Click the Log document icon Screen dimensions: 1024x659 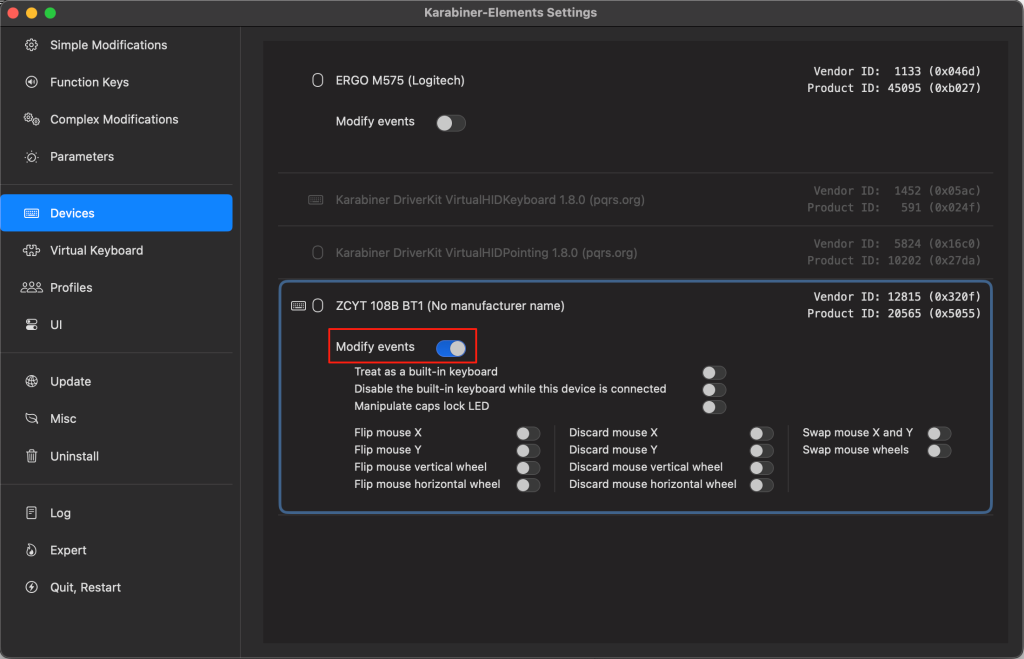tap(31, 513)
